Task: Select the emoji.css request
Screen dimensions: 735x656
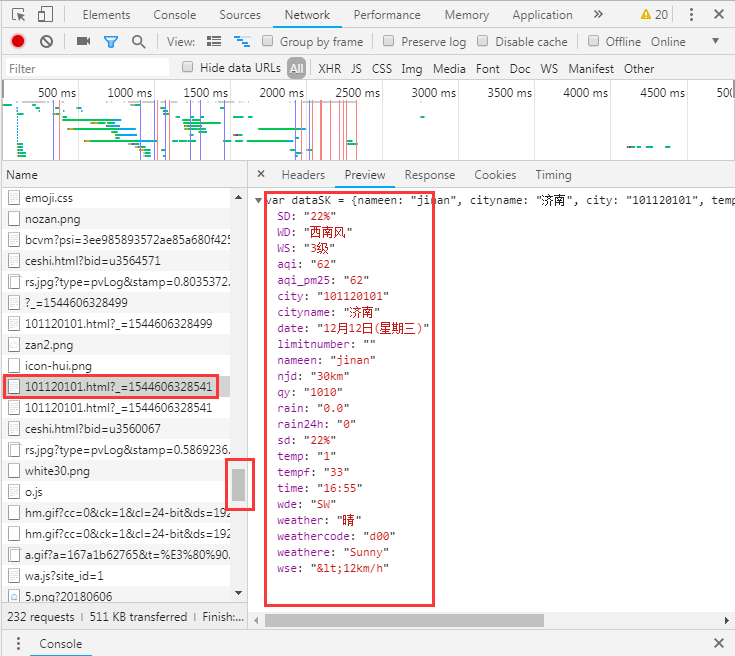Action: (x=117, y=198)
